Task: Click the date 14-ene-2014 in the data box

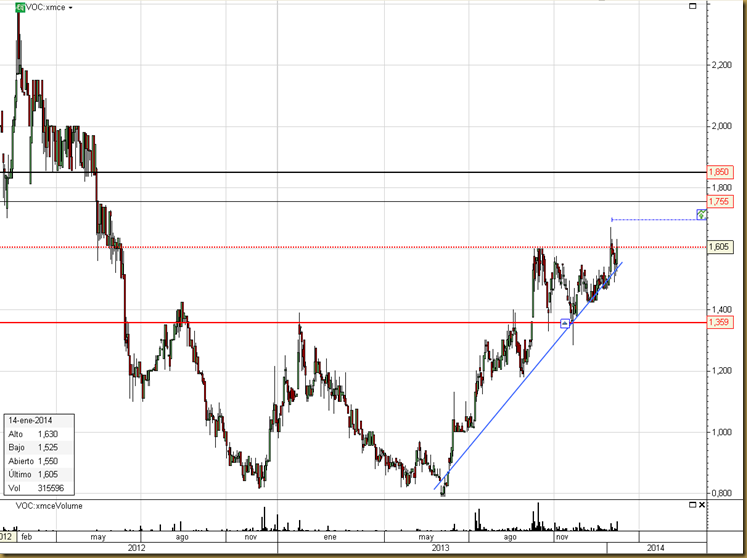Action: [x=30, y=421]
